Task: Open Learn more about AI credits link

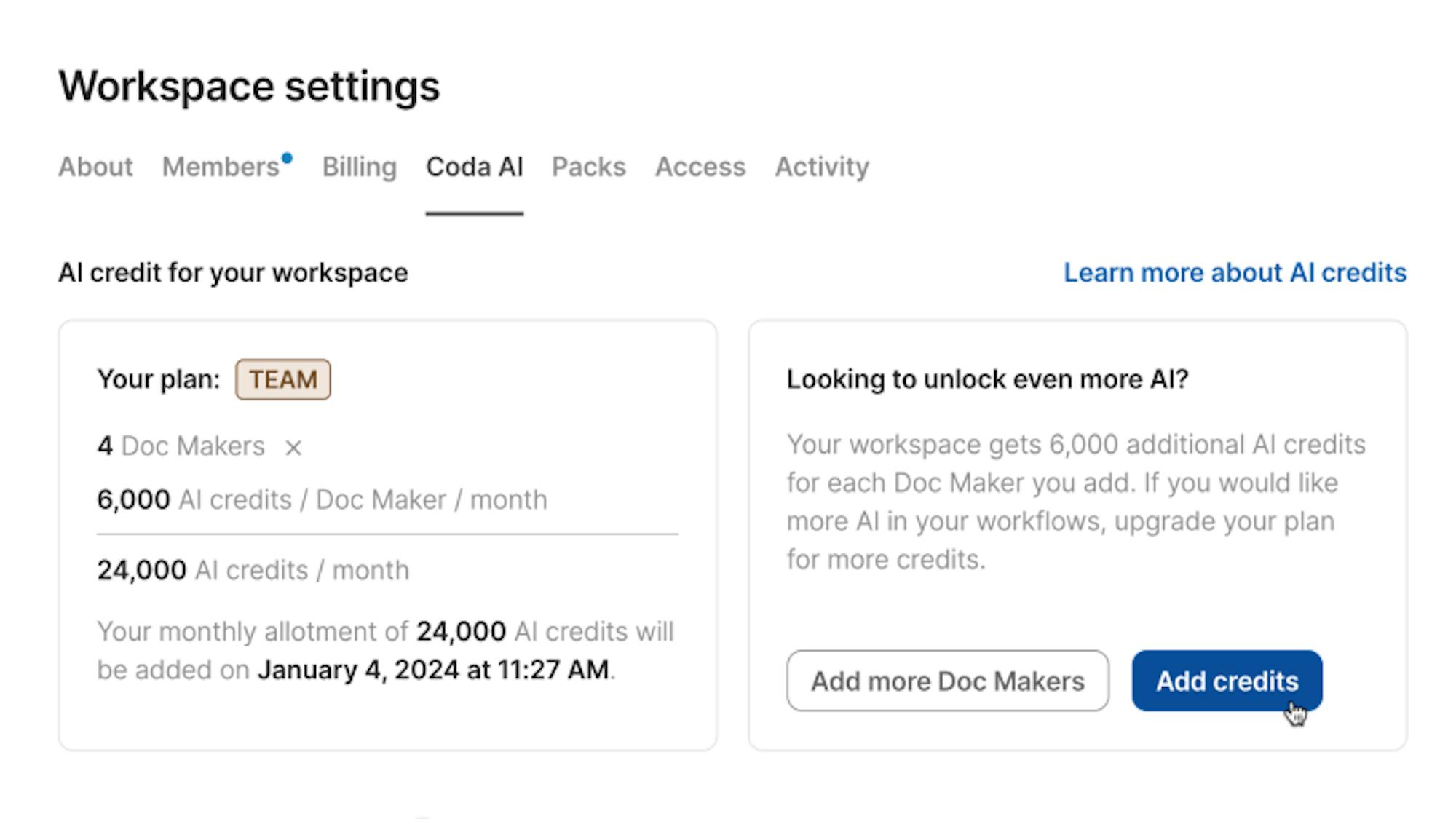Action: tap(1235, 272)
